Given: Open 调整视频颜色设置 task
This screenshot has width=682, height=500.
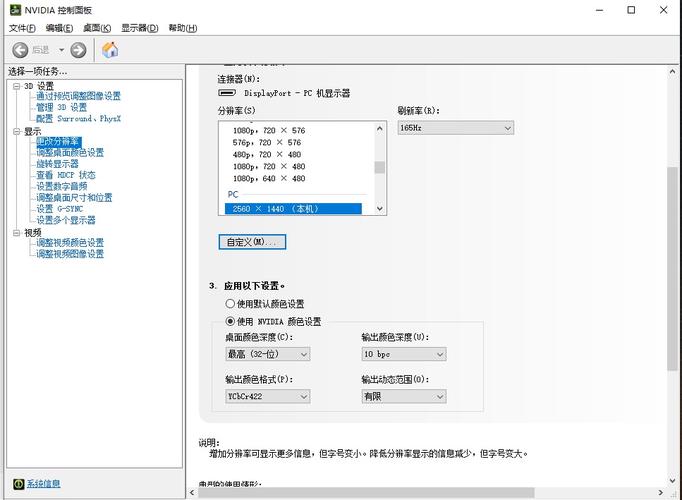Looking at the screenshot, I should click(x=70, y=243).
